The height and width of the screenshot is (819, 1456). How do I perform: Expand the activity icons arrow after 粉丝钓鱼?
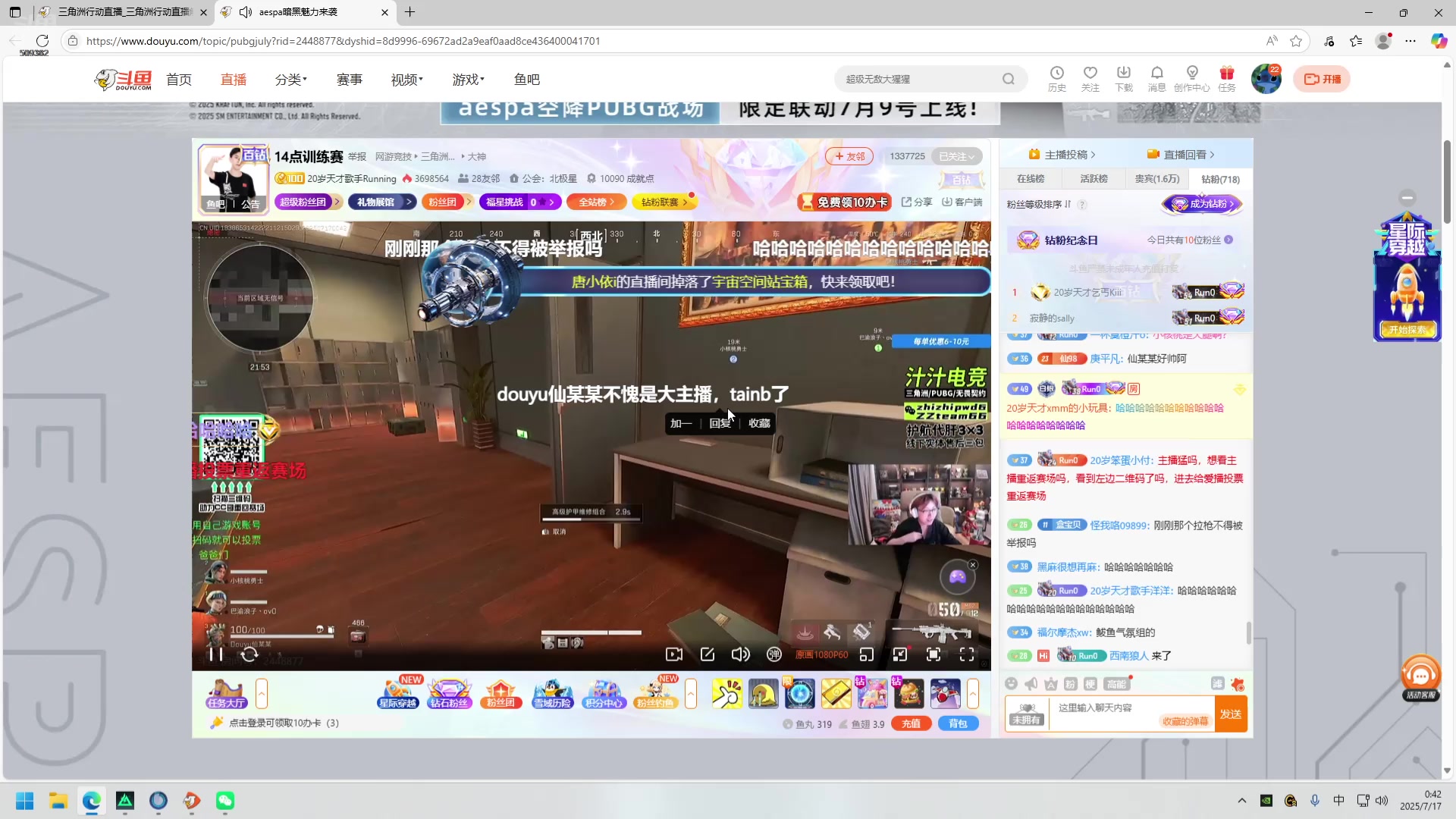pyautogui.click(x=691, y=694)
